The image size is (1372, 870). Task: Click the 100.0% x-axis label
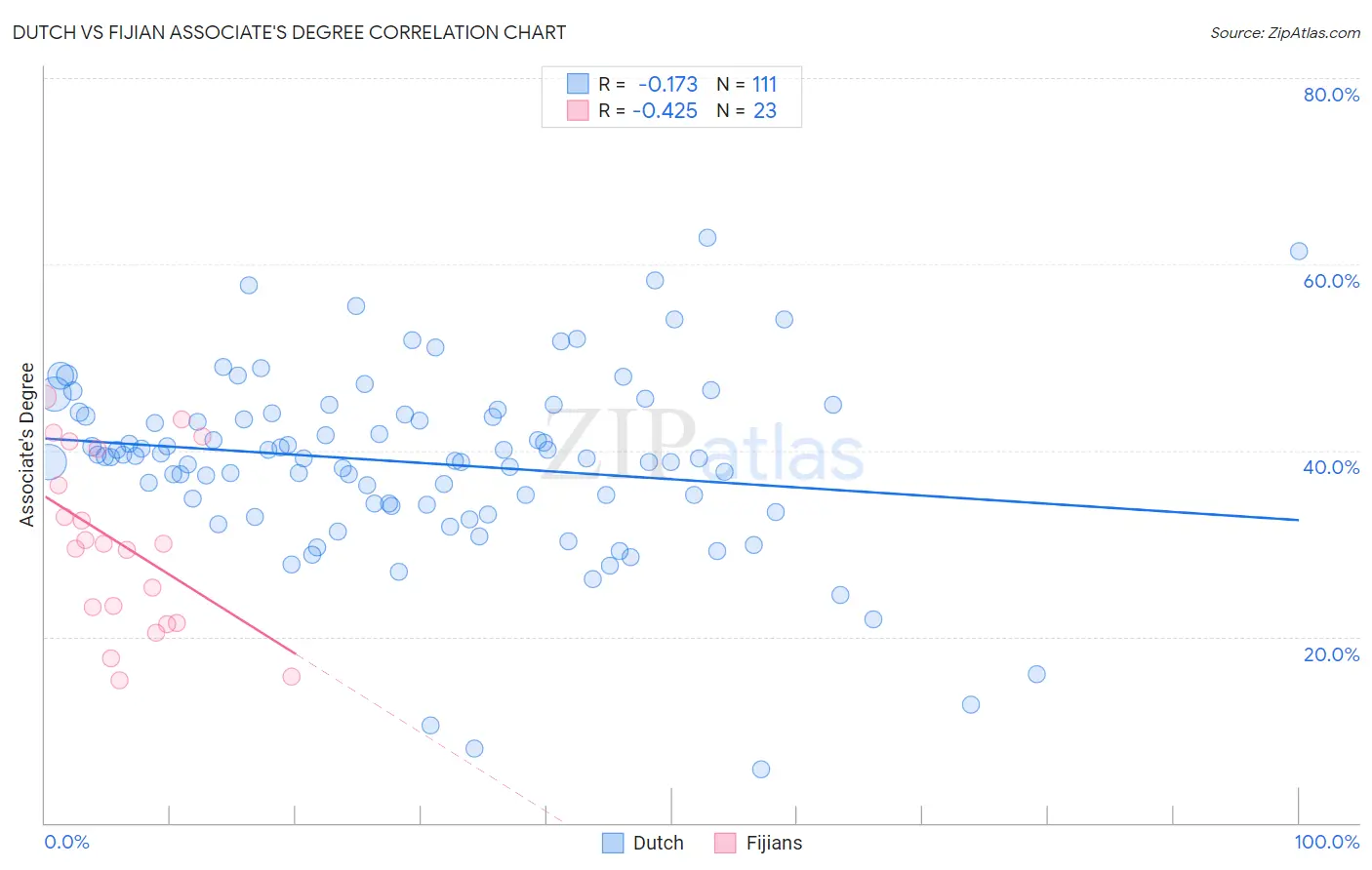point(1327,842)
